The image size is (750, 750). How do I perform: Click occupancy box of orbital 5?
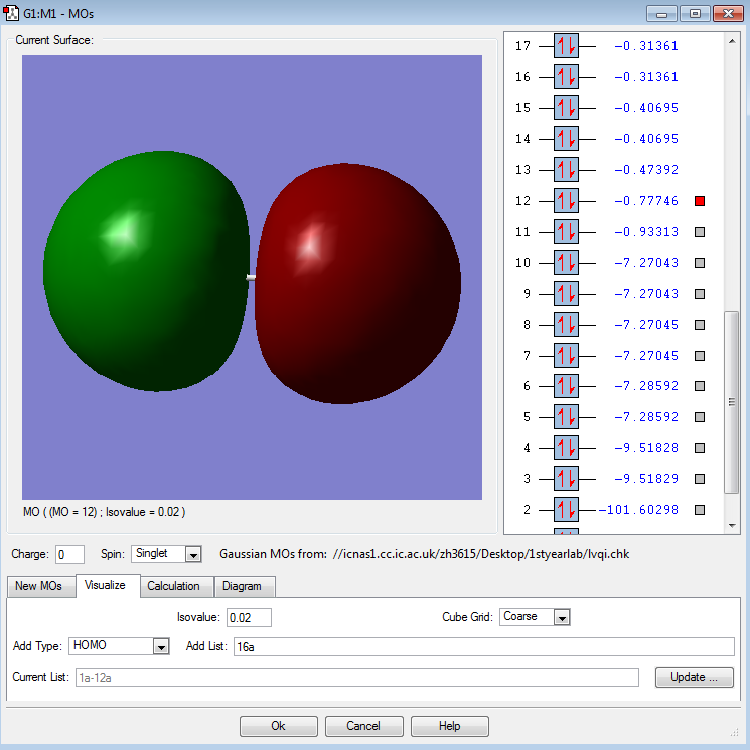(566, 417)
